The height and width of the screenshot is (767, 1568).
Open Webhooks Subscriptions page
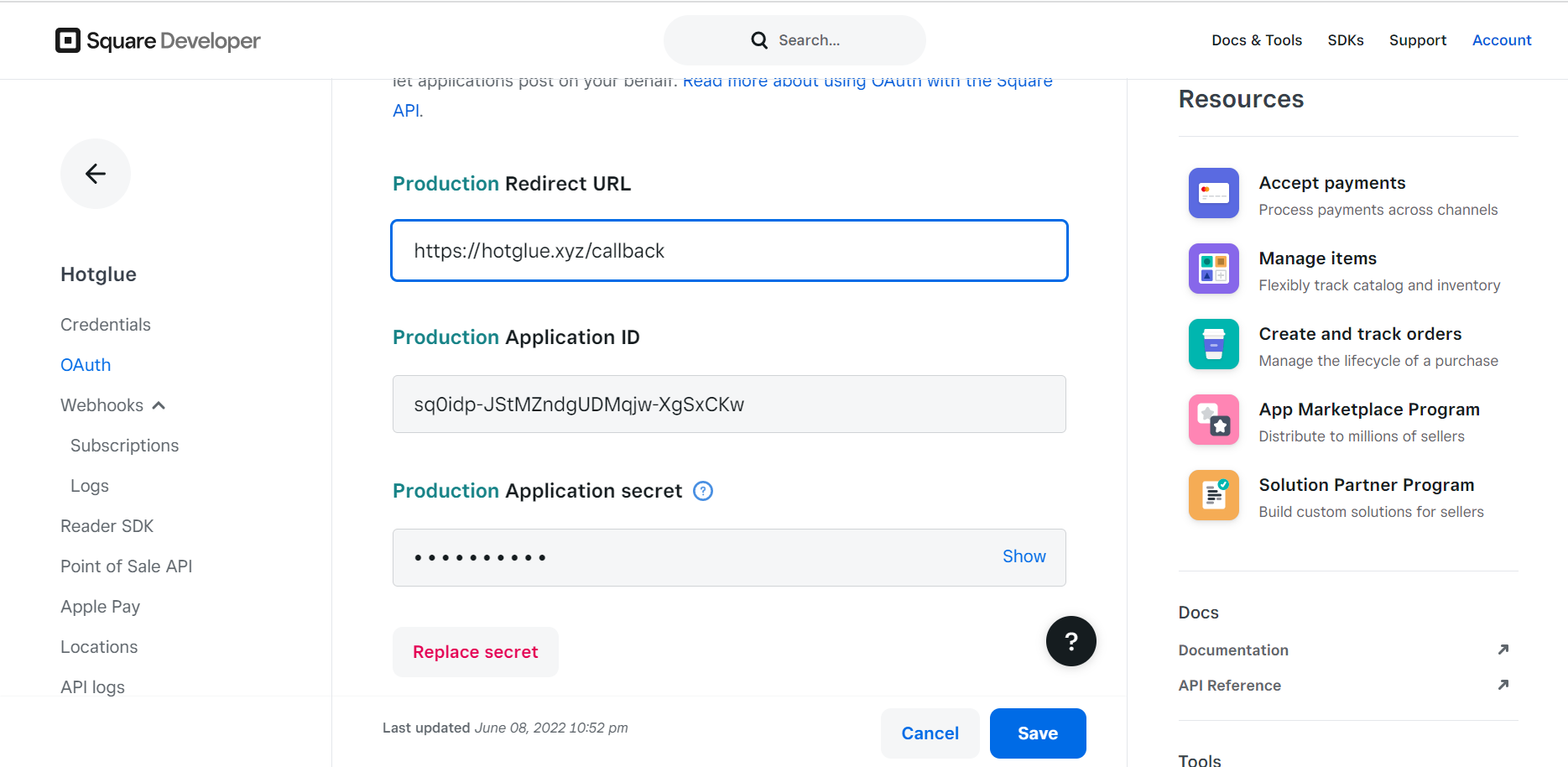124,446
